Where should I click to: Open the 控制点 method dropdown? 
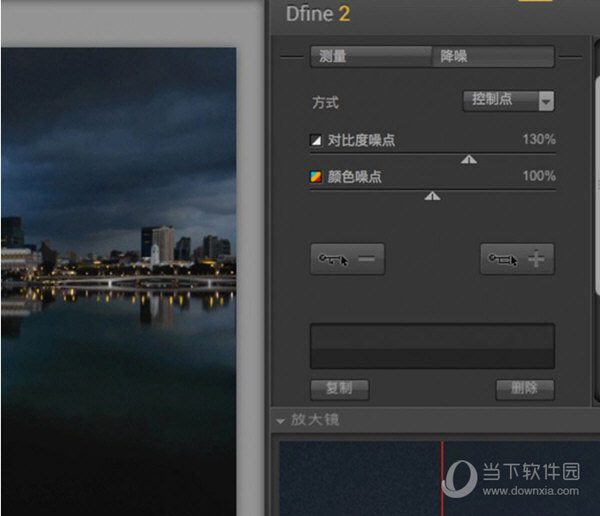pos(509,101)
